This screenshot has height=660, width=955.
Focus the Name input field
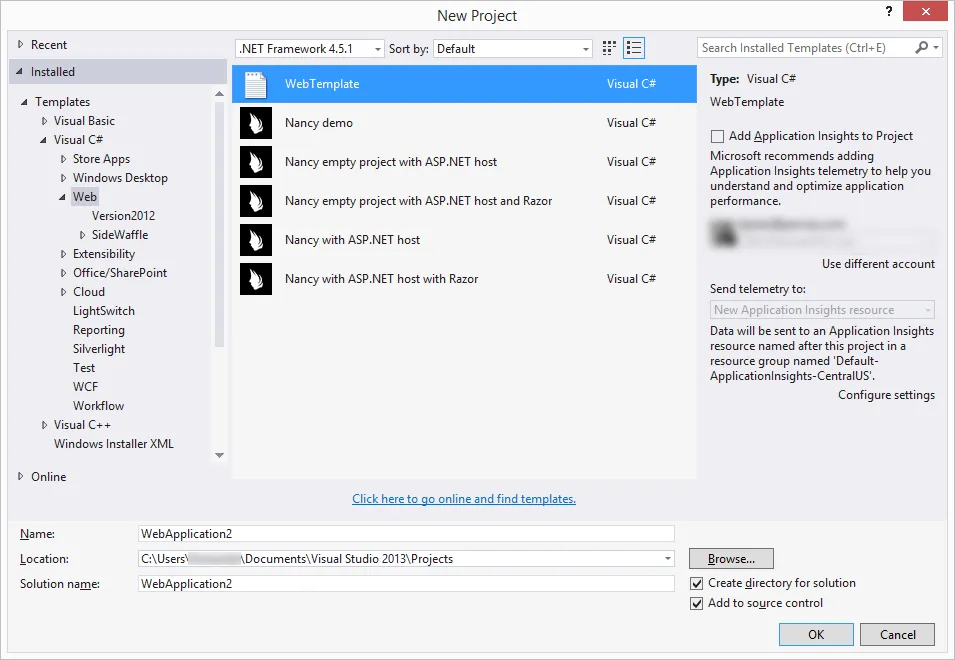pyautogui.click(x=406, y=533)
